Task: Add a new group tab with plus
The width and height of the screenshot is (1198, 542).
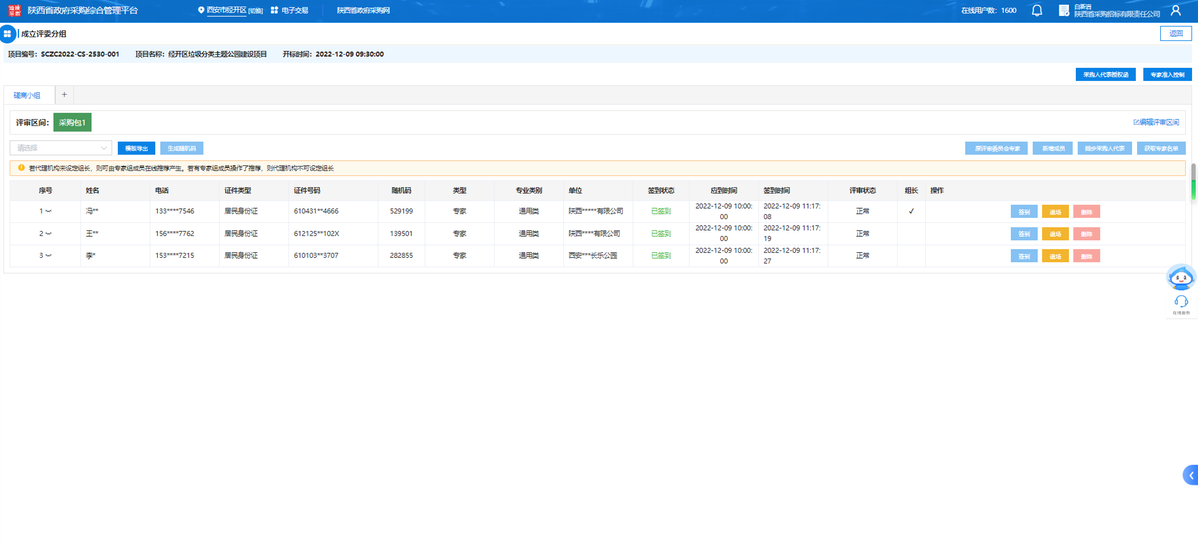Action: coord(64,95)
